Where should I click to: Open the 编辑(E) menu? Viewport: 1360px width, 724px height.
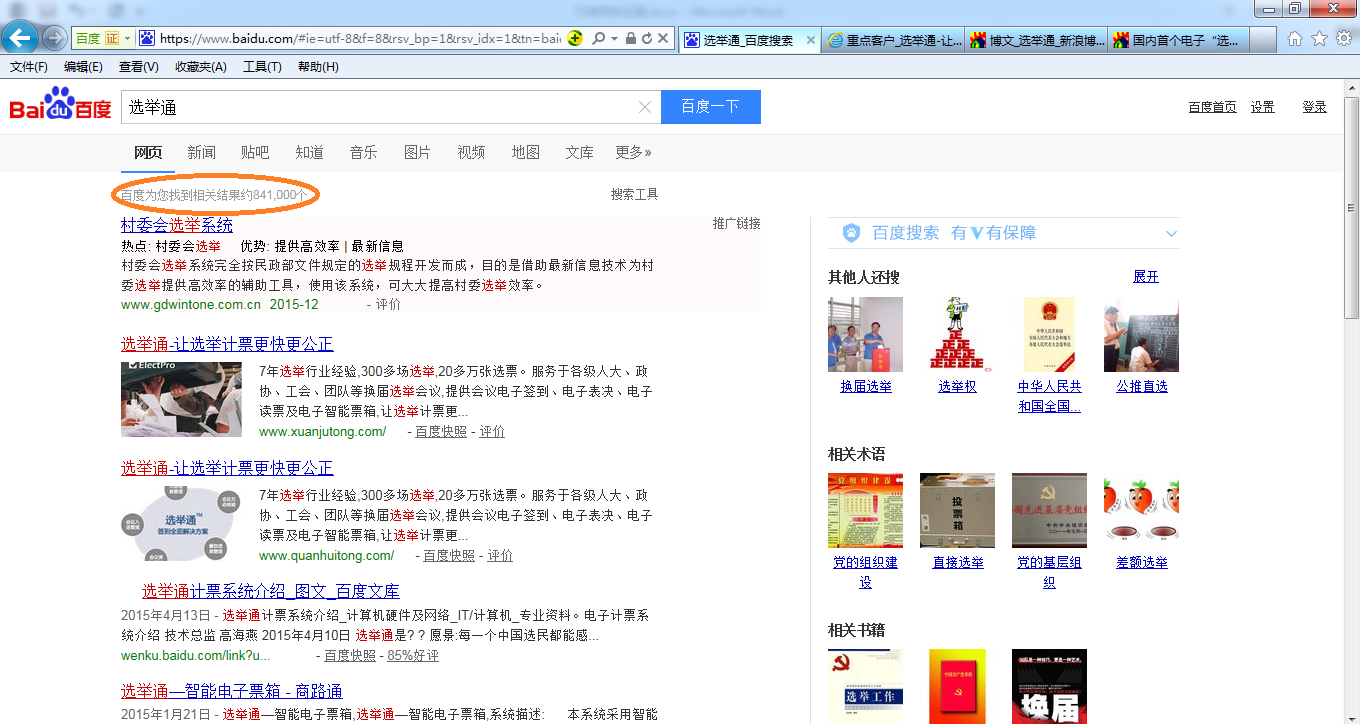pyautogui.click(x=83, y=67)
